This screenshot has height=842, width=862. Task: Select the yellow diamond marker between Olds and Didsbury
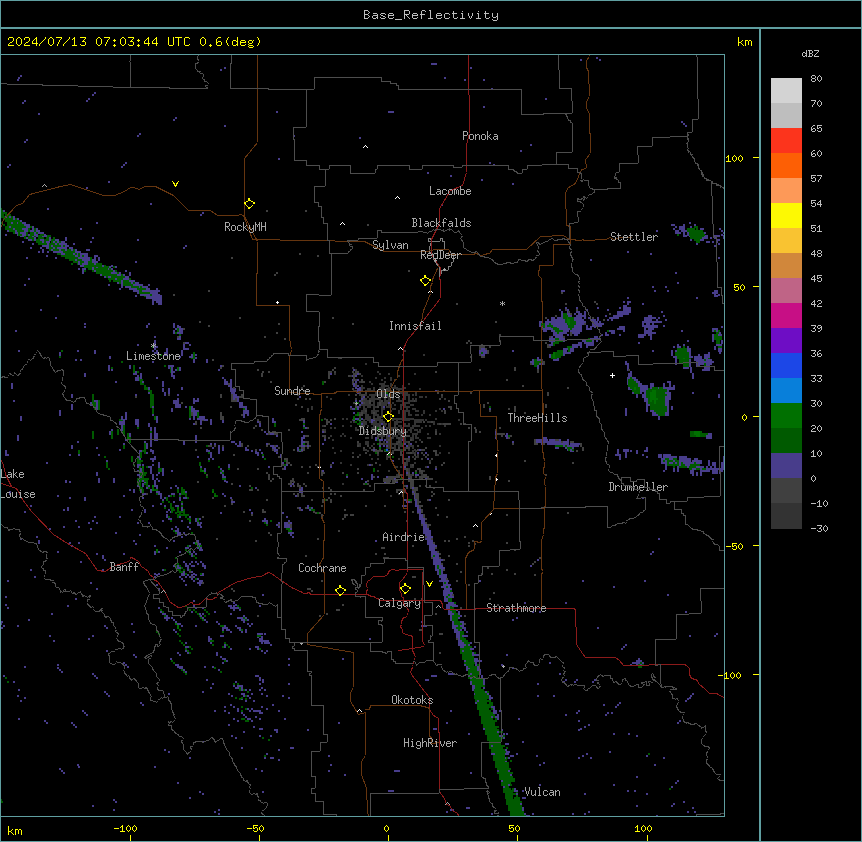click(388, 417)
